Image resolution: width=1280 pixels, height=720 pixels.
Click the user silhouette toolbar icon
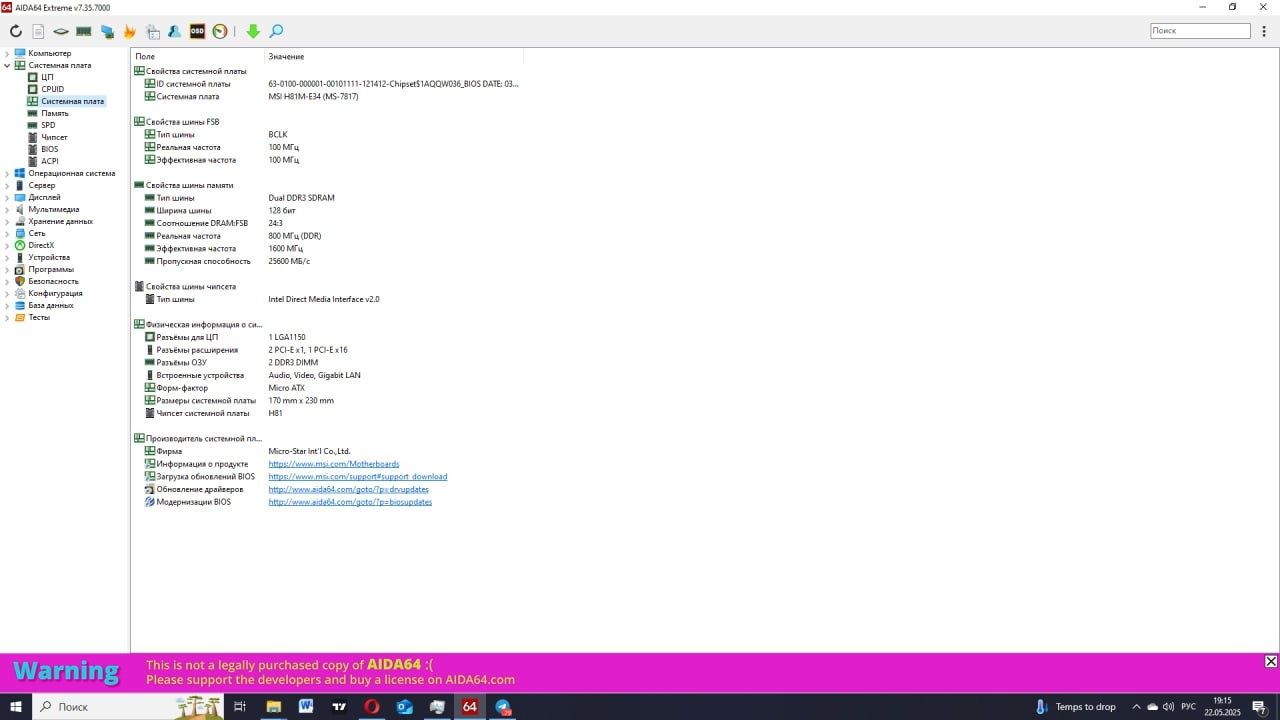tap(174, 32)
